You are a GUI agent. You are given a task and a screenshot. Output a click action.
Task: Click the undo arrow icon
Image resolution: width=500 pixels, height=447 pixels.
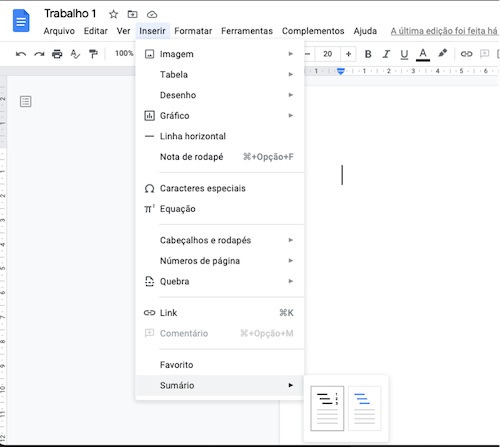pyautogui.click(x=21, y=54)
